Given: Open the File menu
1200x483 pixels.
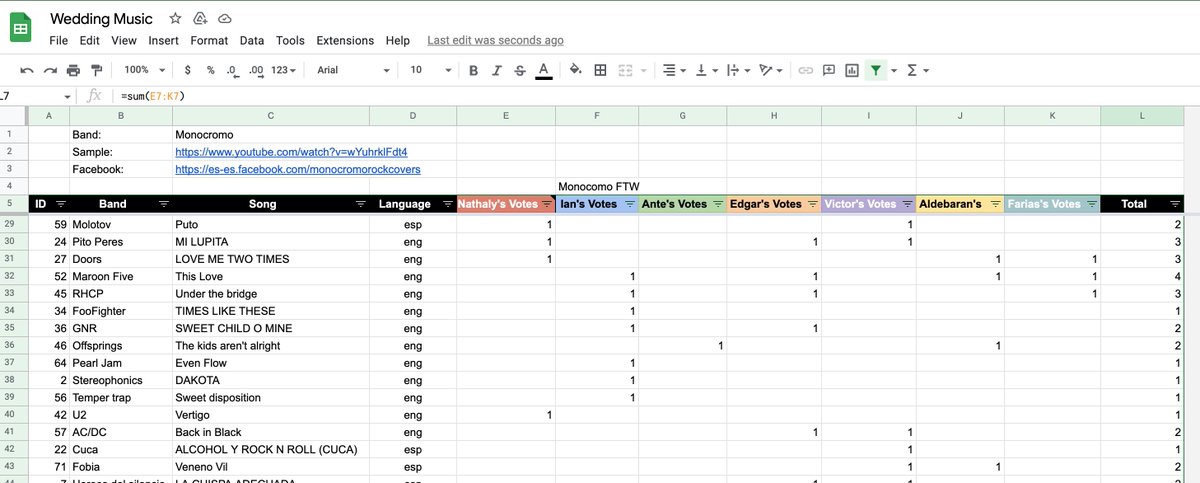Looking at the screenshot, I should (59, 41).
